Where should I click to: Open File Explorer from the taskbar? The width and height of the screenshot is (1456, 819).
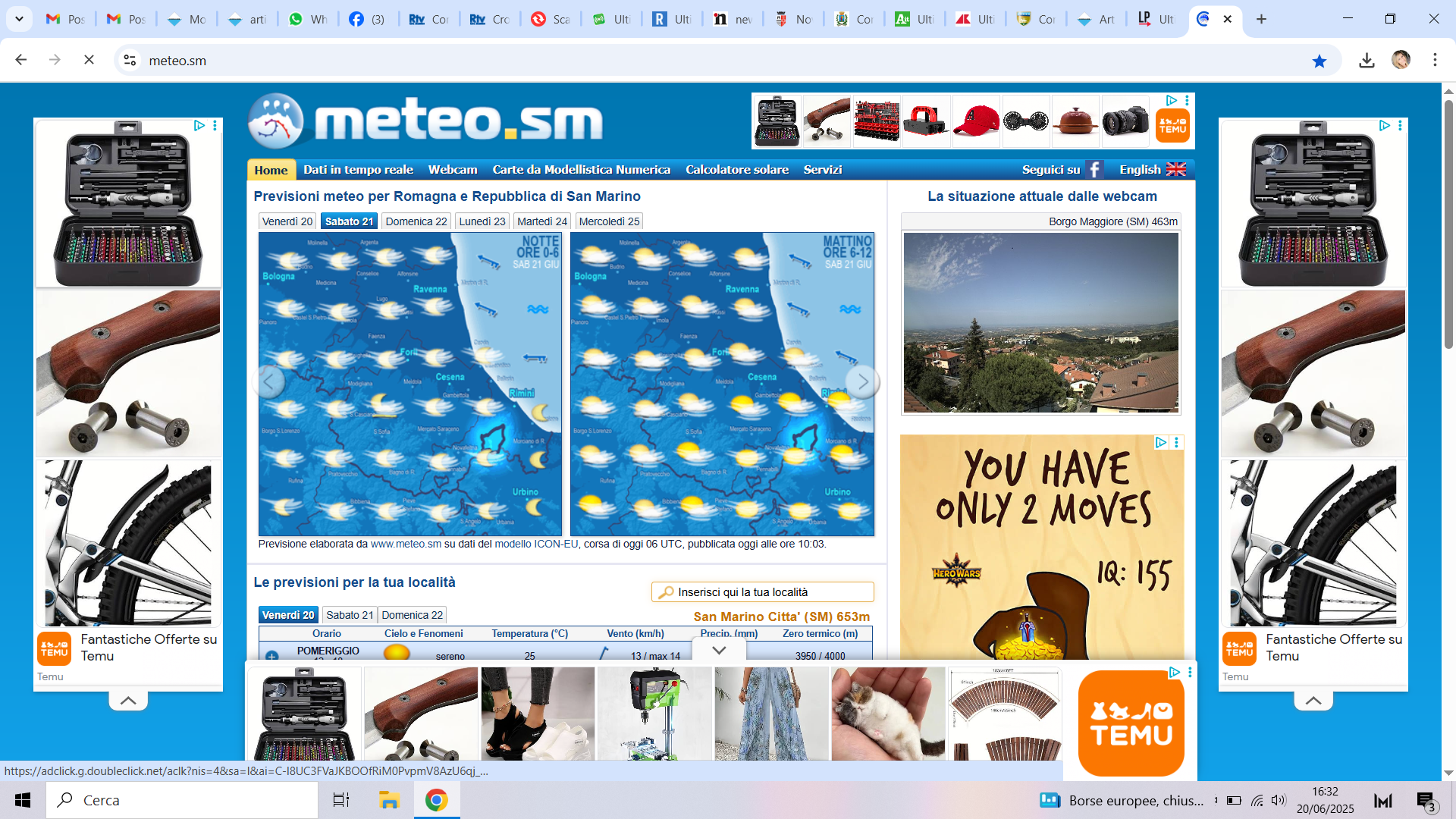[x=389, y=800]
